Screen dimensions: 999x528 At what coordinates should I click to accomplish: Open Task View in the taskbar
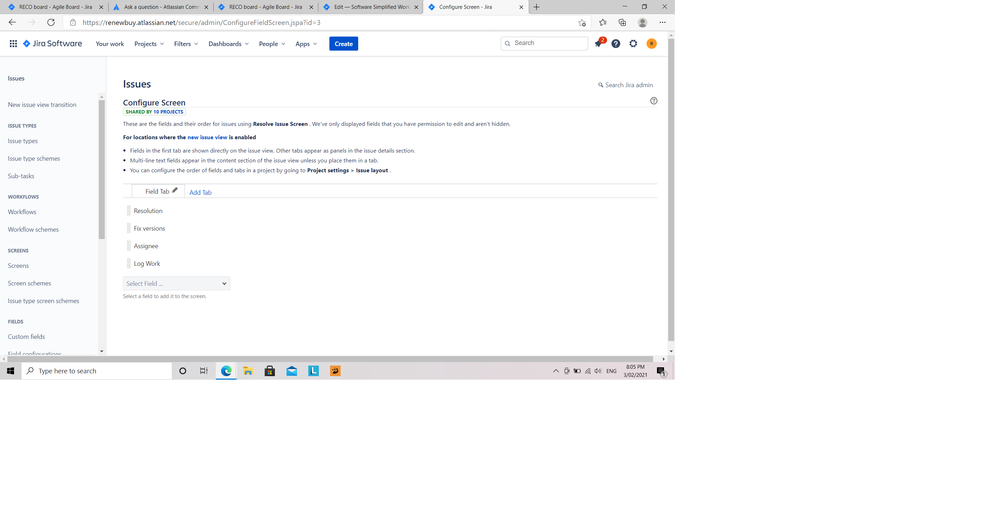click(204, 371)
